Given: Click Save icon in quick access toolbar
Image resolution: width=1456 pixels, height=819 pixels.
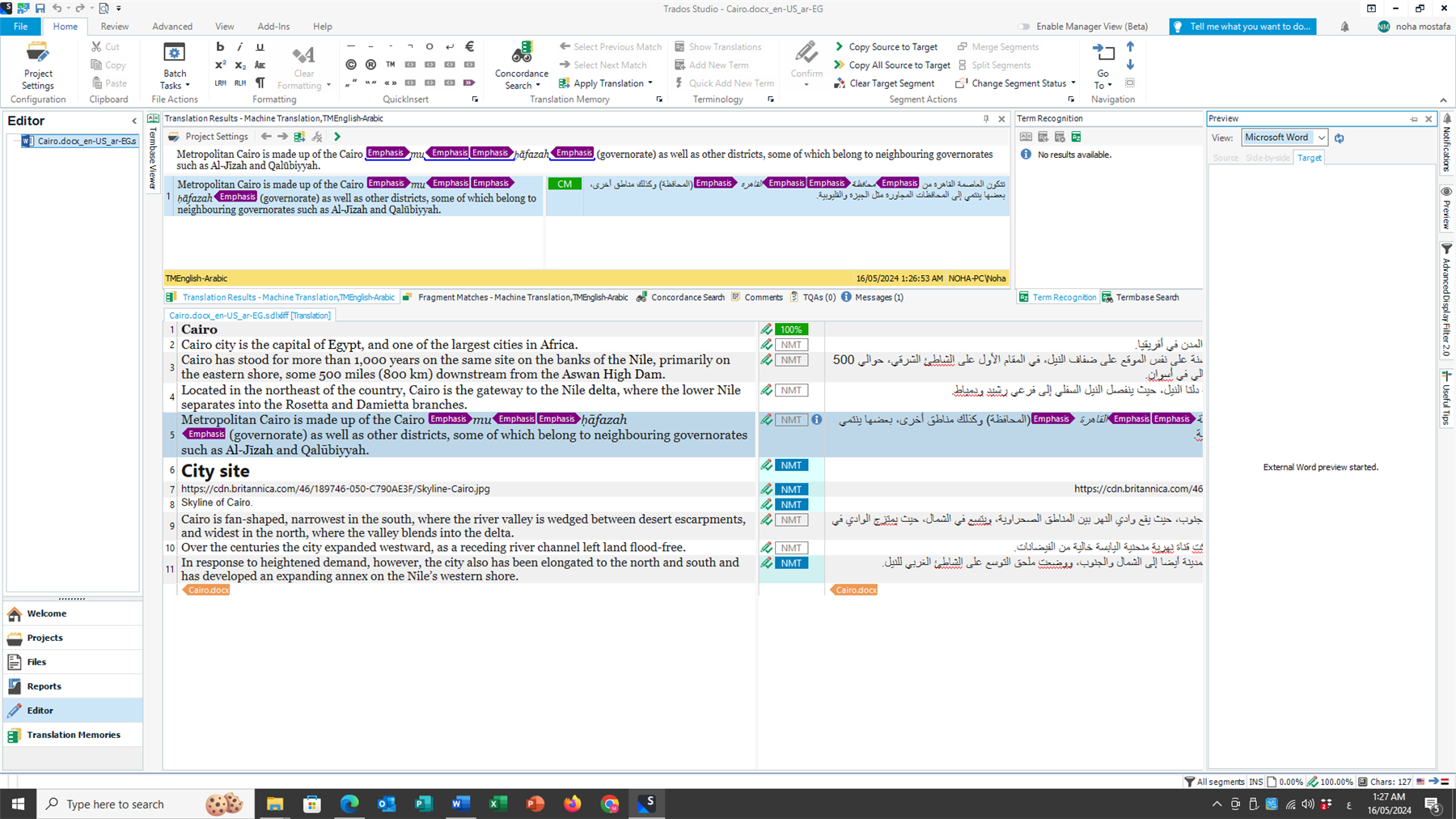Looking at the screenshot, I should 40,8.
